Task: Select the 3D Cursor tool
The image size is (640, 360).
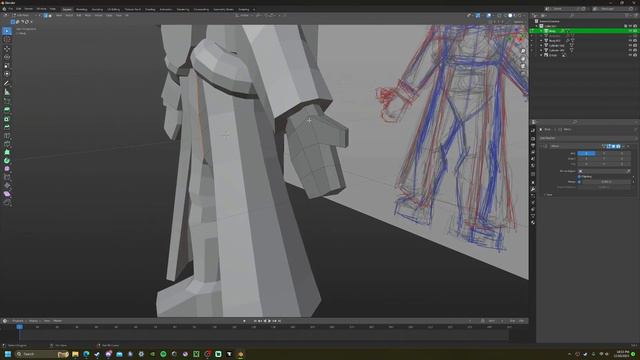Action: tap(7, 40)
